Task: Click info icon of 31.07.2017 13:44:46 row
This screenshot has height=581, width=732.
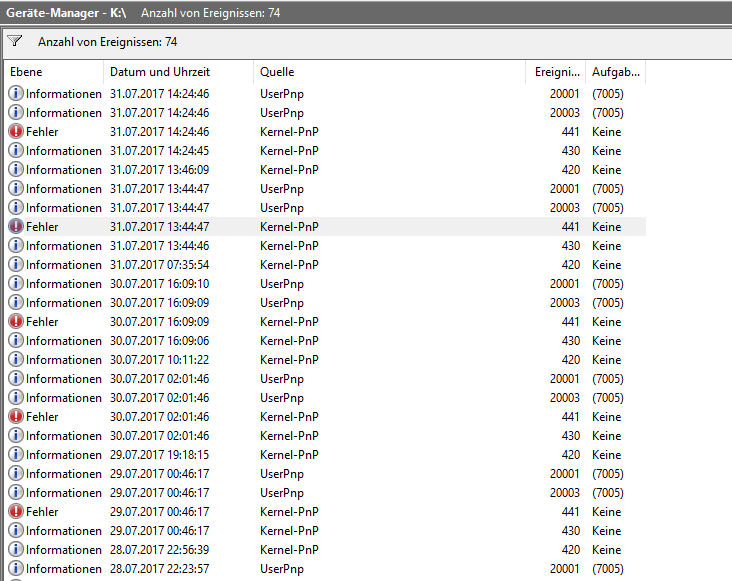Action: click(16, 245)
